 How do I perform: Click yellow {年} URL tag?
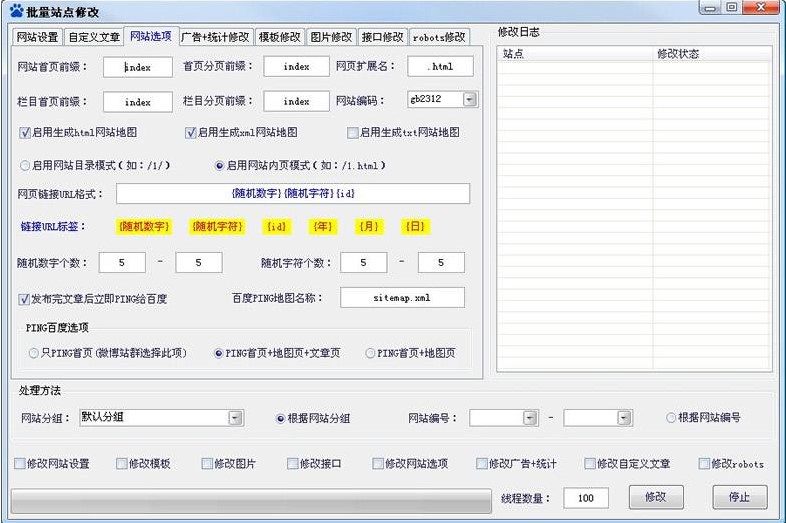coord(322,227)
